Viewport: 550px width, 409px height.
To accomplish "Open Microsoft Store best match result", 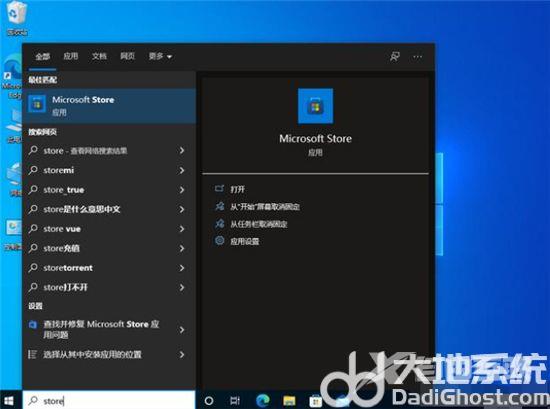I will (x=109, y=106).
